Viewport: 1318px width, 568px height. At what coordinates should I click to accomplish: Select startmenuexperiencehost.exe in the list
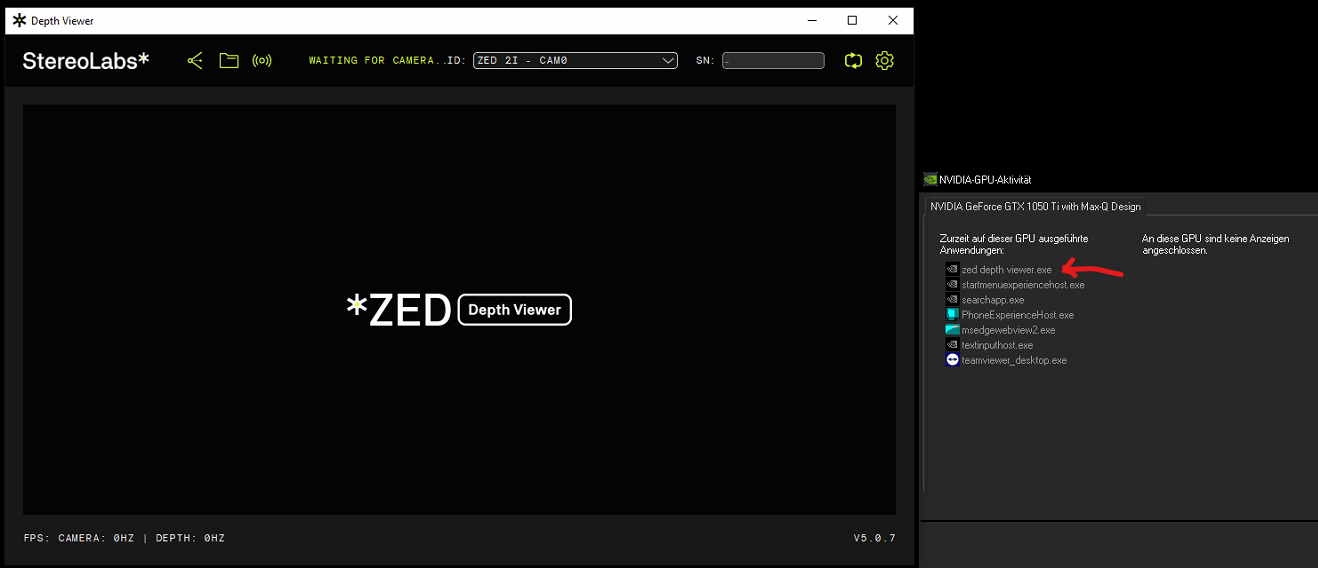(x=1022, y=285)
